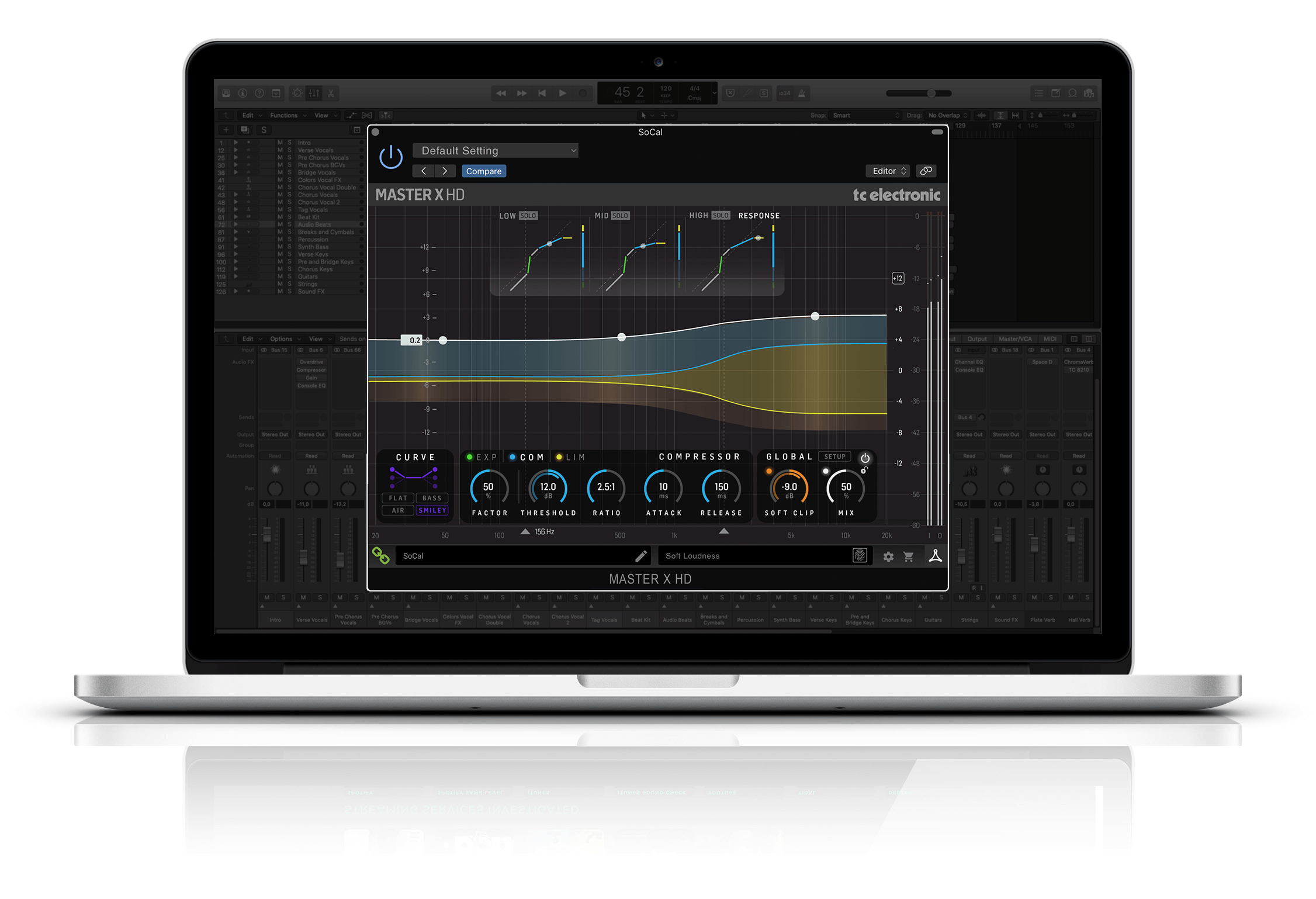Open the Default Setting preset dropdown
This screenshot has height=899, width=1316.
coord(496,151)
